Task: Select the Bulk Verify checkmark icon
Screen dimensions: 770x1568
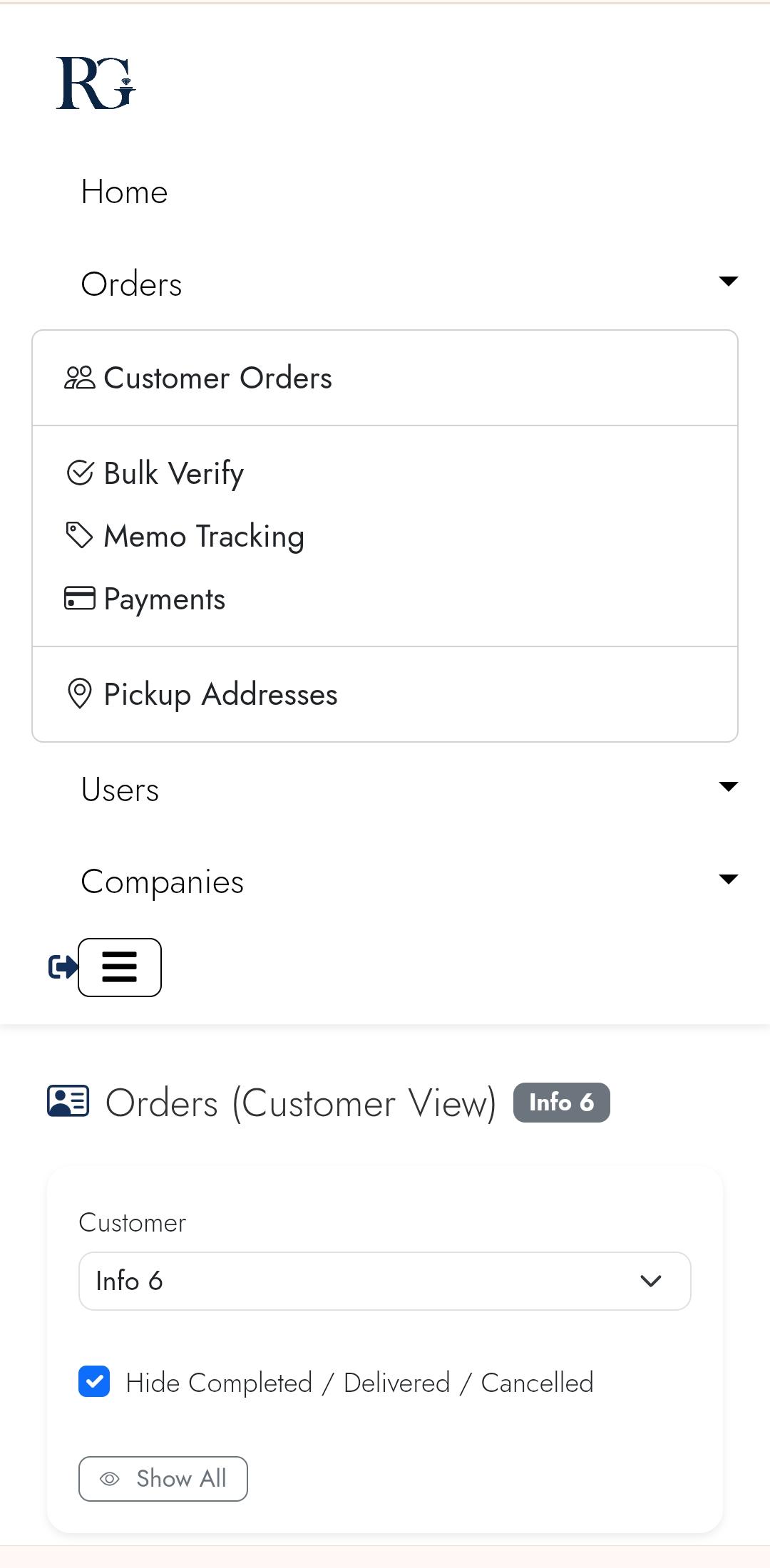Action: (80, 472)
